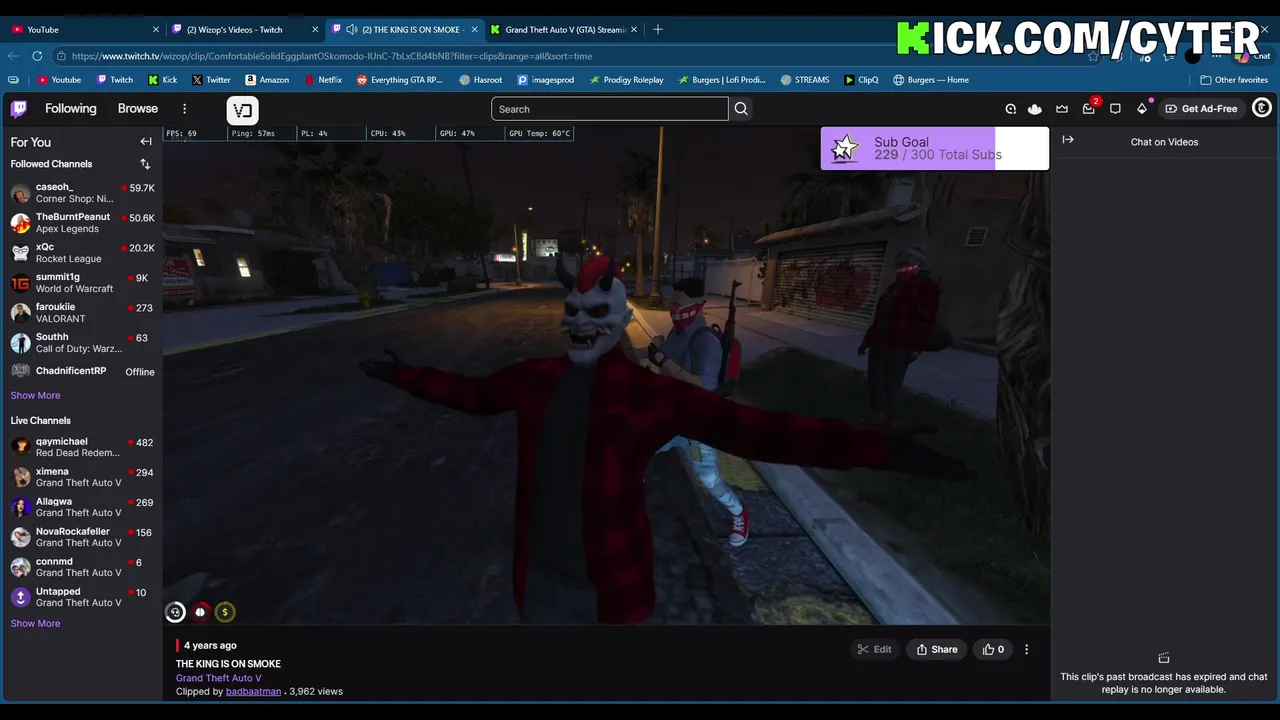Viewport: 1280px width, 720px height.
Task: Mute the THE KING IS ON SMOKE tab
Action: pyautogui.click(x=352, y=30)
